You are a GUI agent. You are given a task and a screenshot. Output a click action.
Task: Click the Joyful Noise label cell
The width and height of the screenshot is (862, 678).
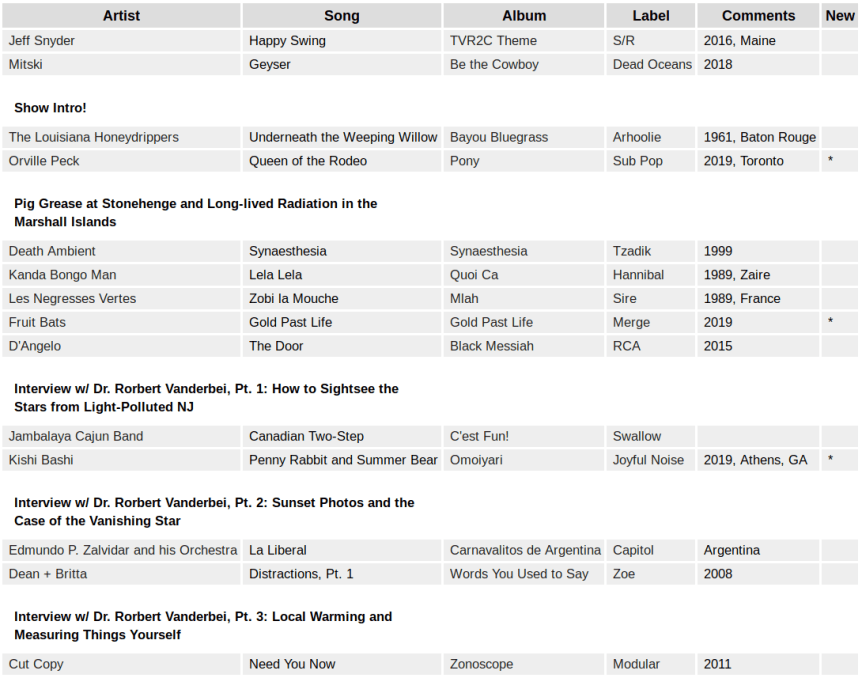coord(649,460)
